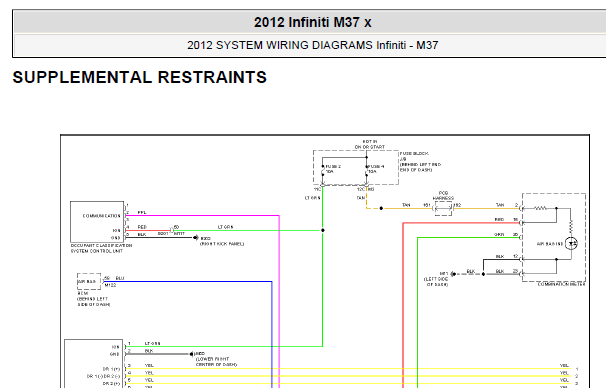Click the dashed AIR BAG box of BCM

point(89,281)
